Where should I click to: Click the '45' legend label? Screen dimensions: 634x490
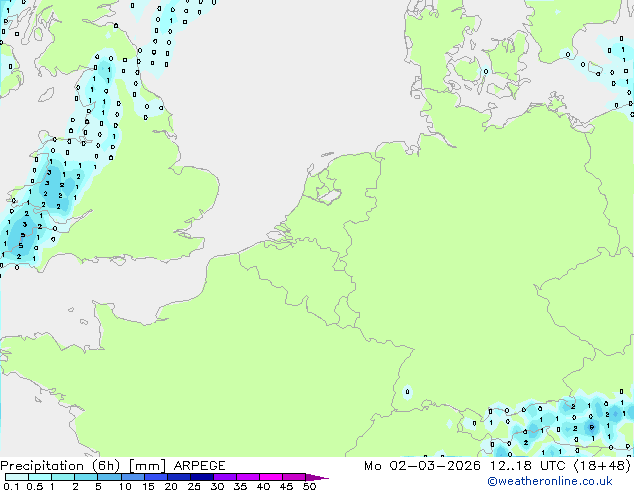click(x=286, y=486)
